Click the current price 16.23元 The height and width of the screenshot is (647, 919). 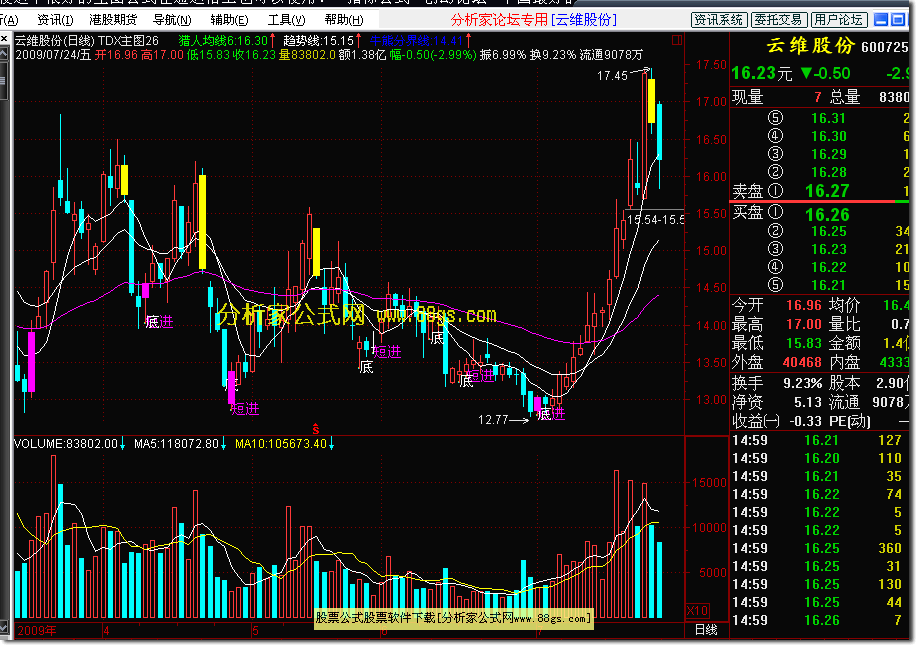pyautogui.click(x=761, y=73)
